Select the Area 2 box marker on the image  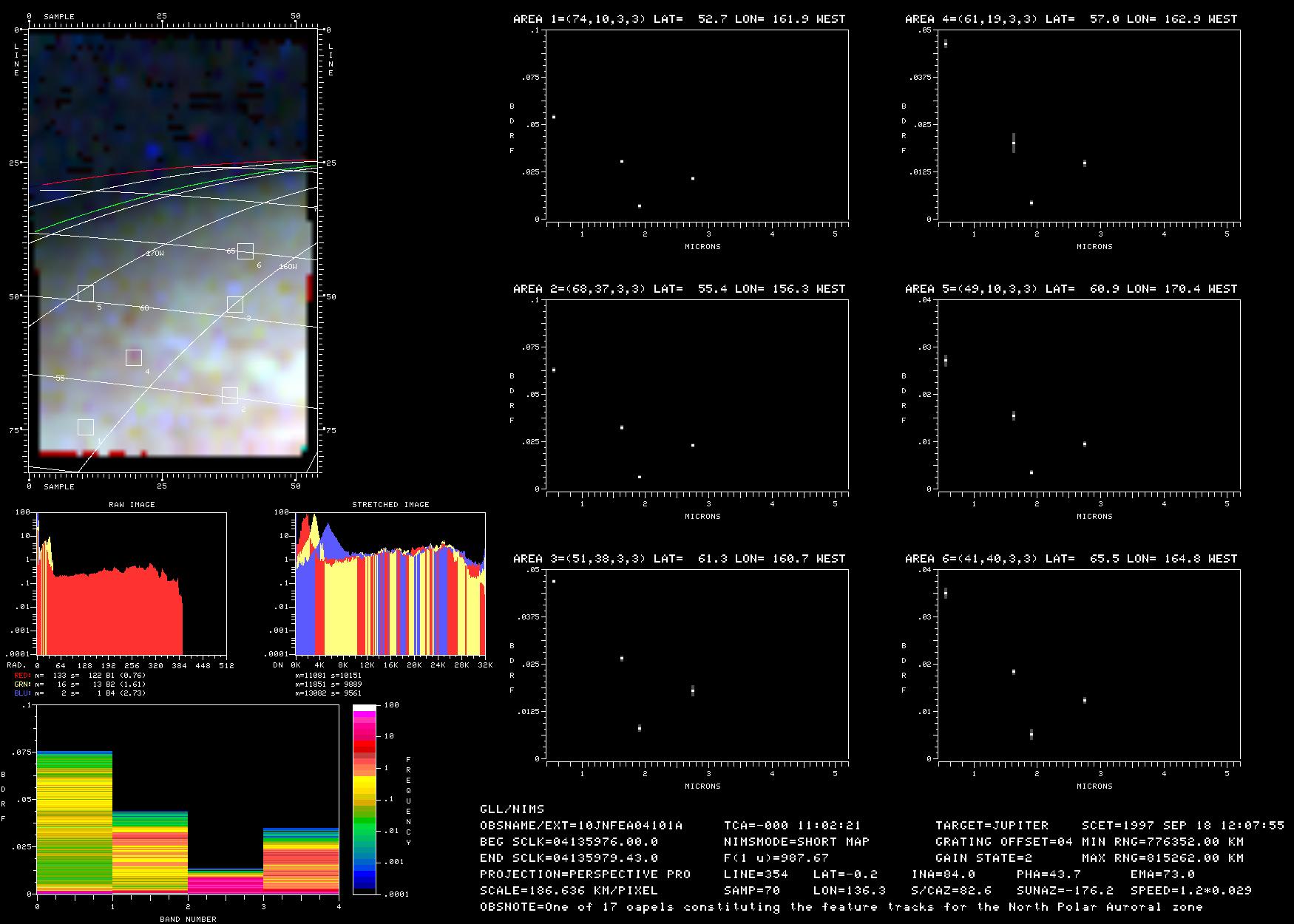coord(230,395)
